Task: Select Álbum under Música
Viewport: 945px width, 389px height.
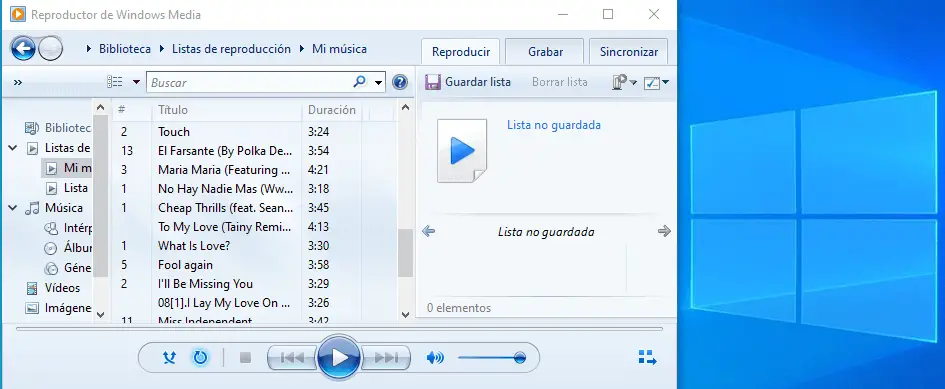Action: (x=68, y=248)
